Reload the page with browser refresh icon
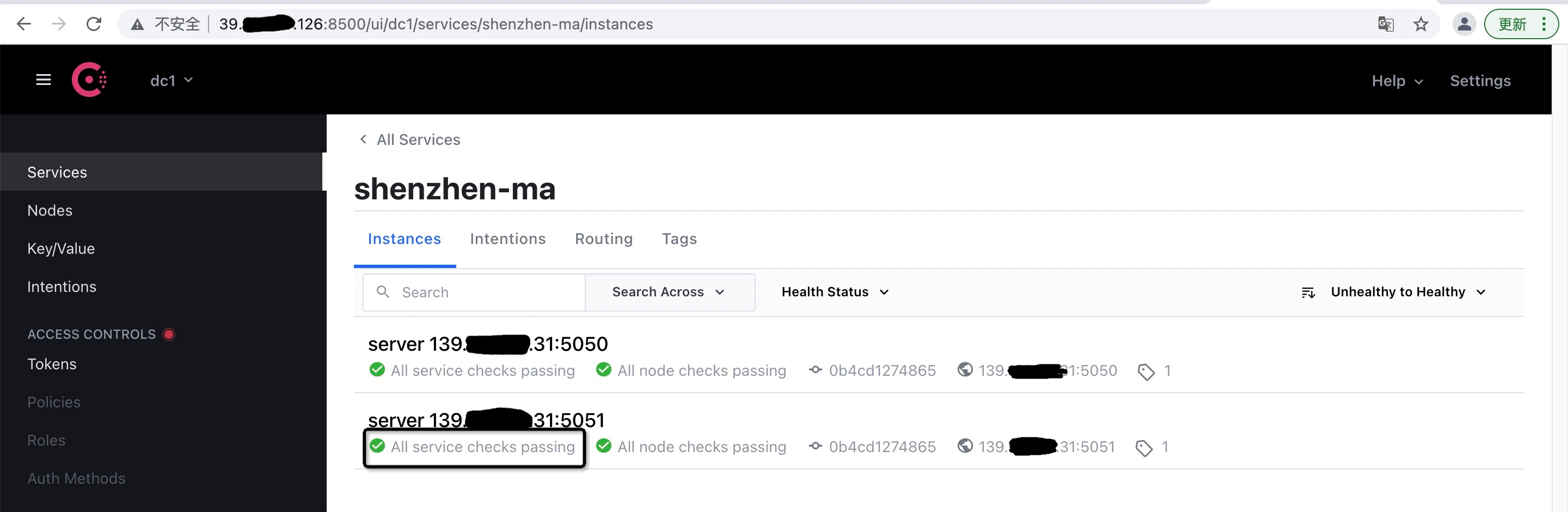 pyautogui.click(x=94, y=25)
